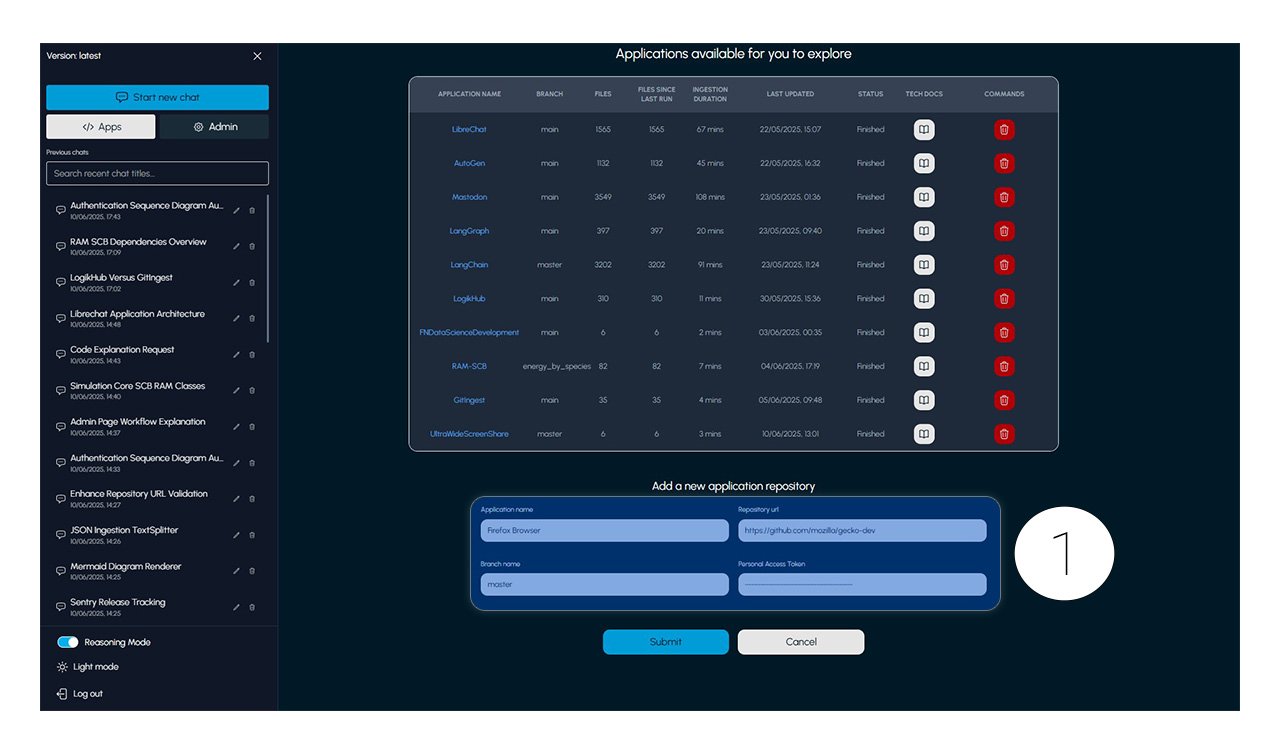Open tech docs for GitIngest
The height and width of the screenshot is (755, 1280).
[x=924, y=400]
